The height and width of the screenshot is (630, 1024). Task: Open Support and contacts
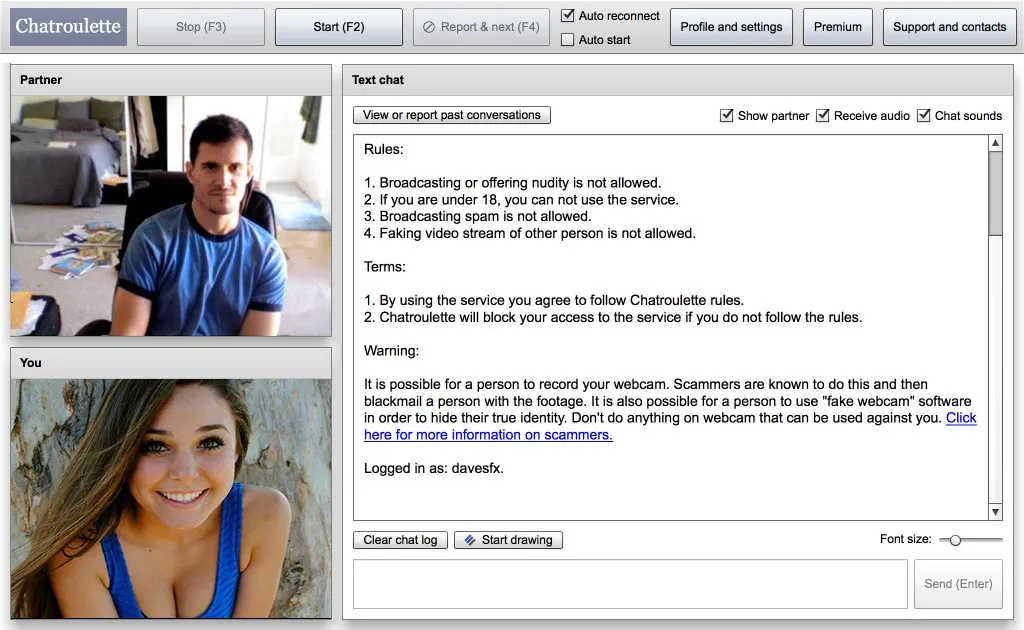tap(950, 27)
